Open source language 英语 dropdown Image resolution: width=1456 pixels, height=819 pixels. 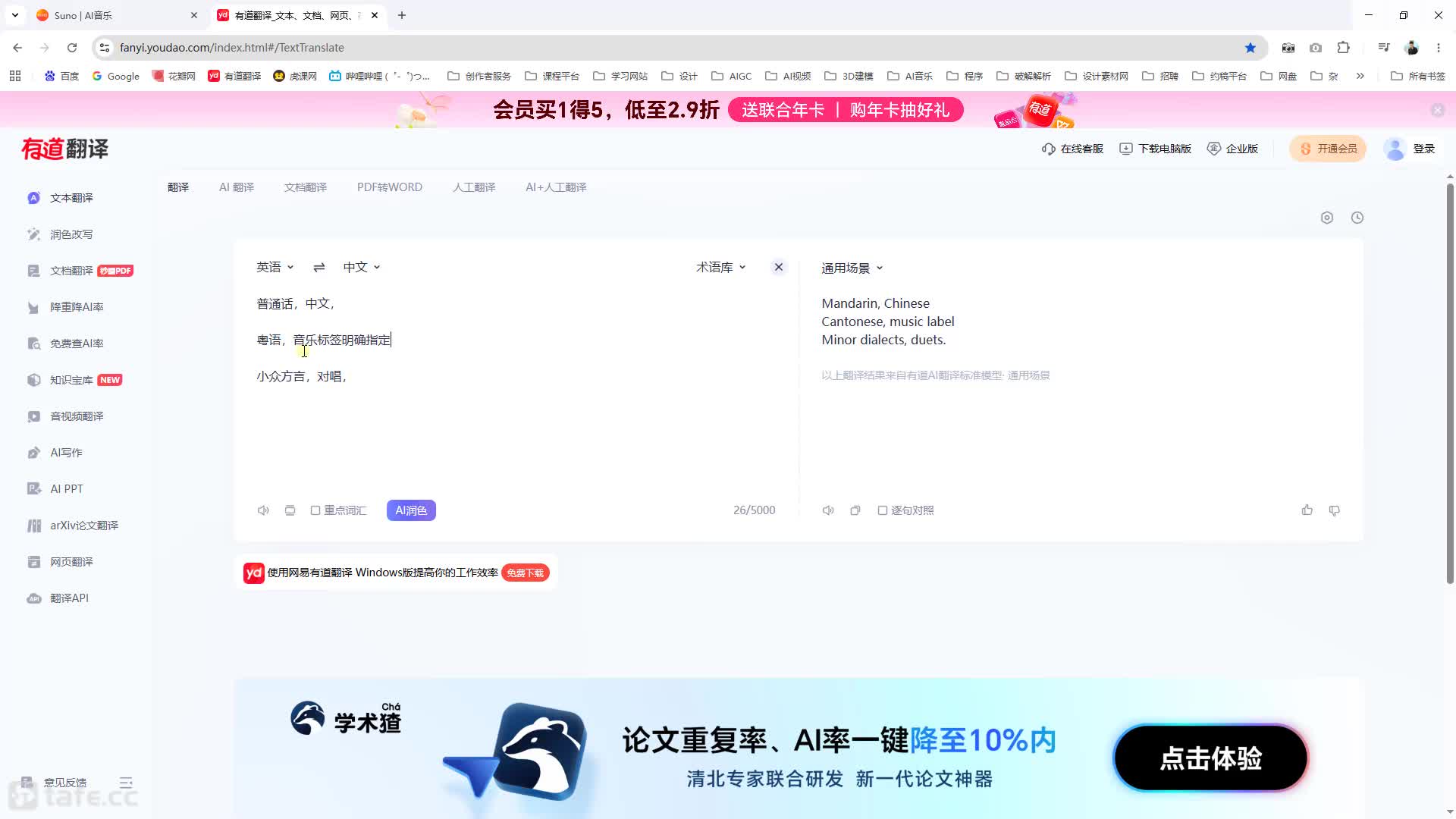pyautogui.click(x=275, y=267)
